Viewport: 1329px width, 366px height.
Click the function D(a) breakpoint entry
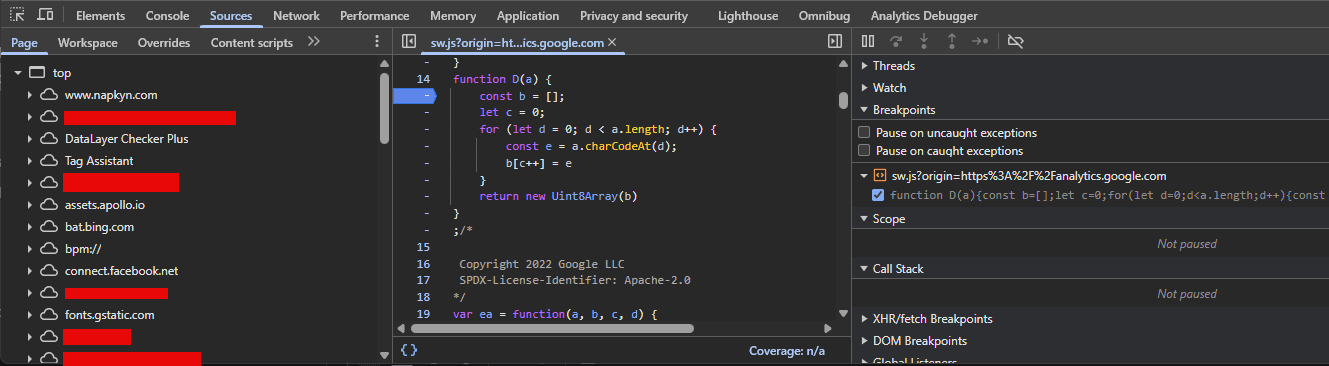click(1109, 195)
